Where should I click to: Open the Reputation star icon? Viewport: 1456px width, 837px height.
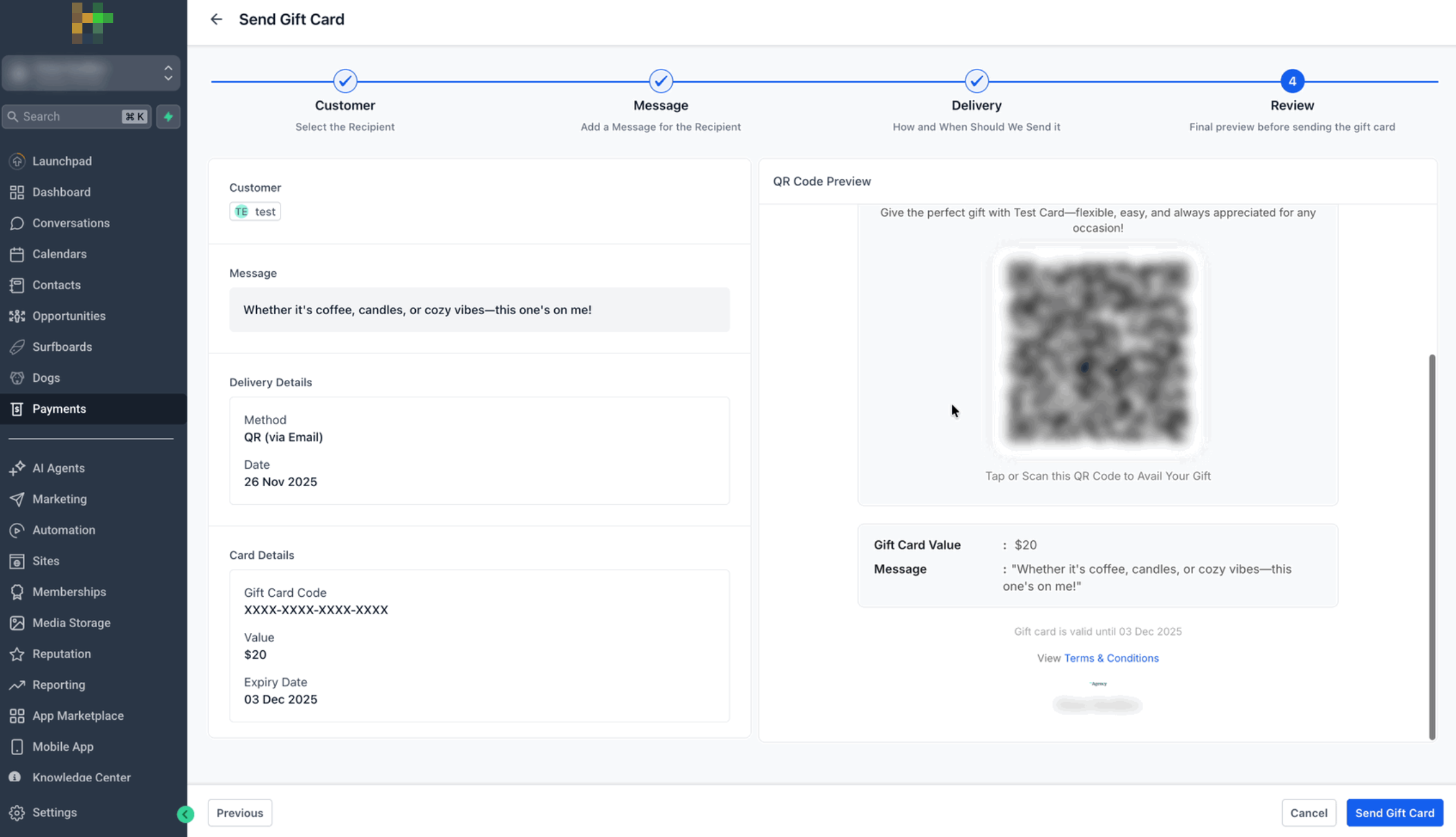point(17,654)
